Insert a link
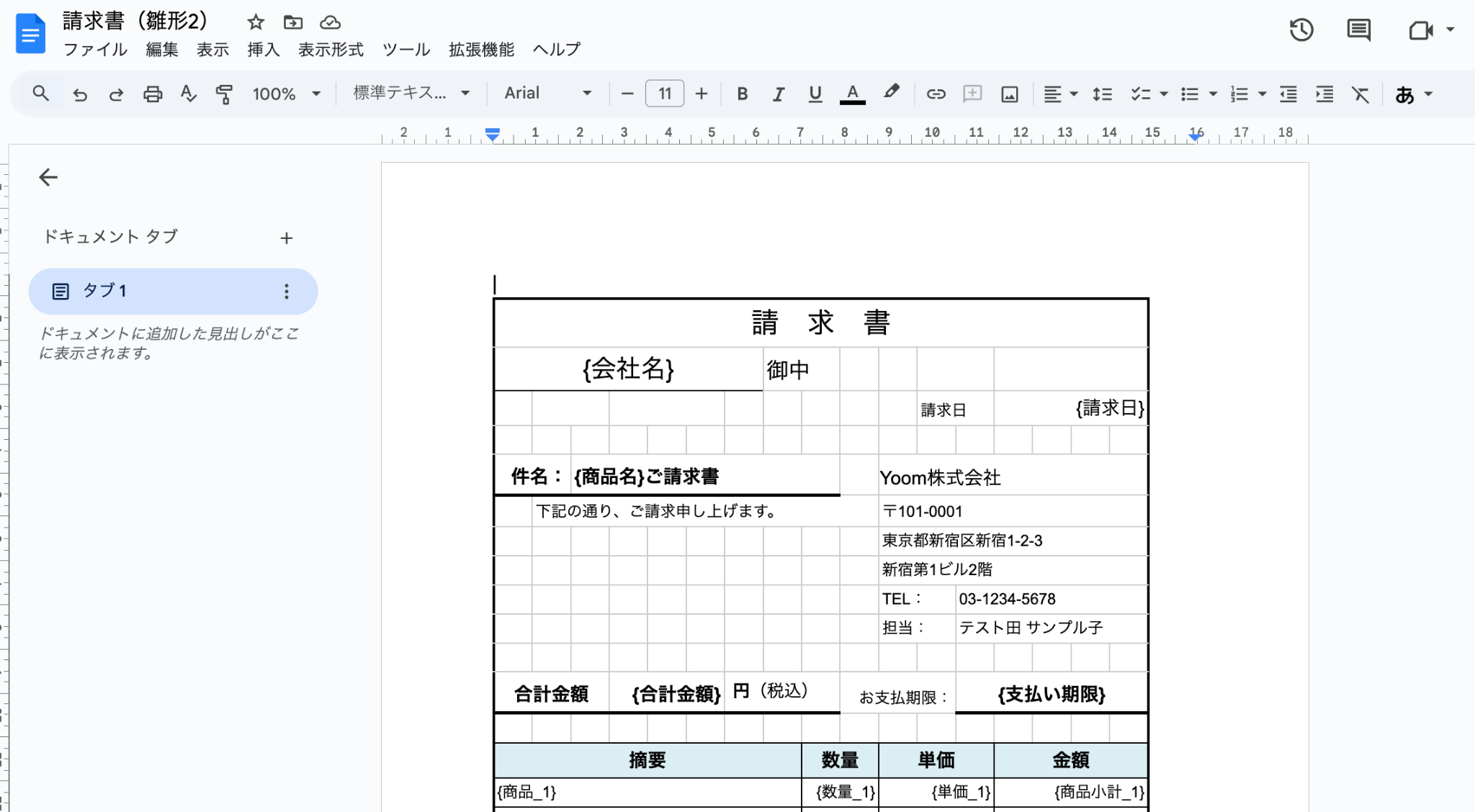The image size is (1475, 812). tap(936, 94)
